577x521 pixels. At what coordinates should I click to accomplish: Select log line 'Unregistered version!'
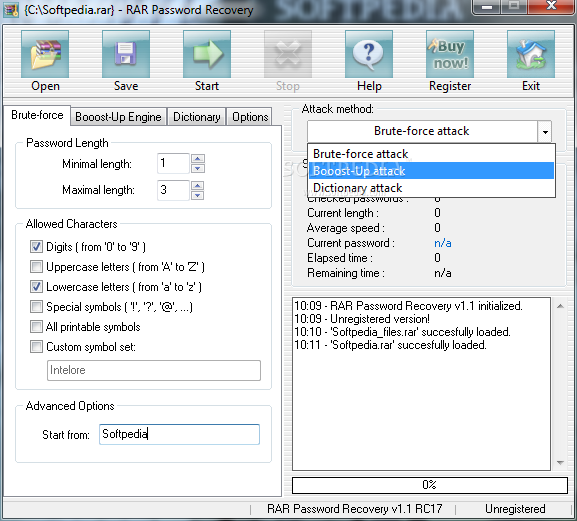[362, 319]
